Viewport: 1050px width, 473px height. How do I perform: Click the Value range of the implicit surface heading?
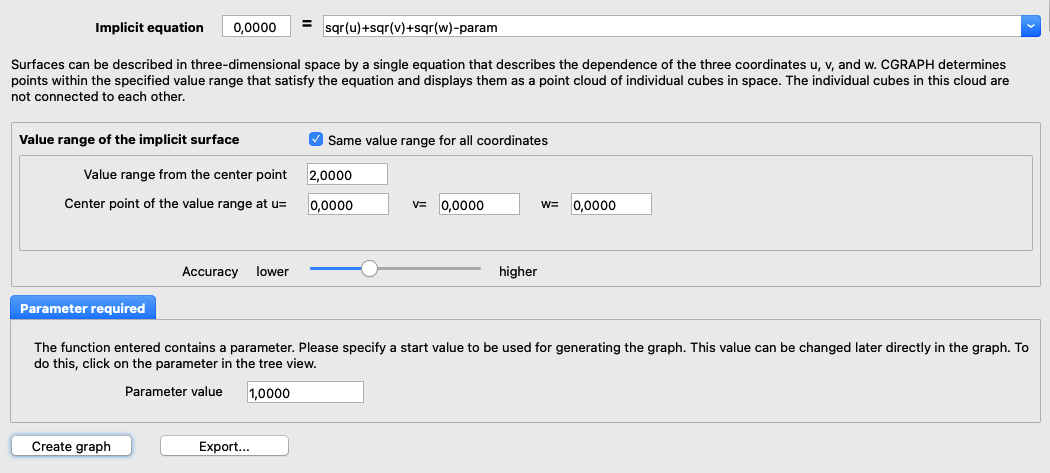(129, 140)
